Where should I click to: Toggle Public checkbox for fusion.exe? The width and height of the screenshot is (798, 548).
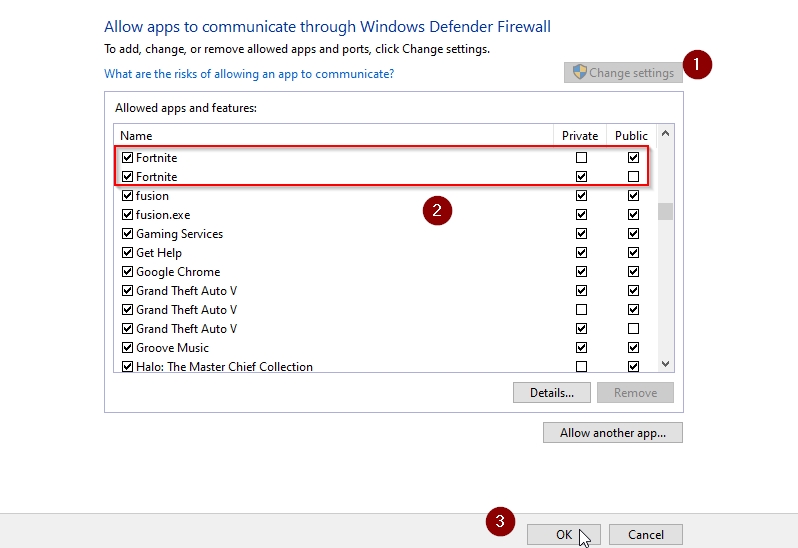[x=633, y=215]
